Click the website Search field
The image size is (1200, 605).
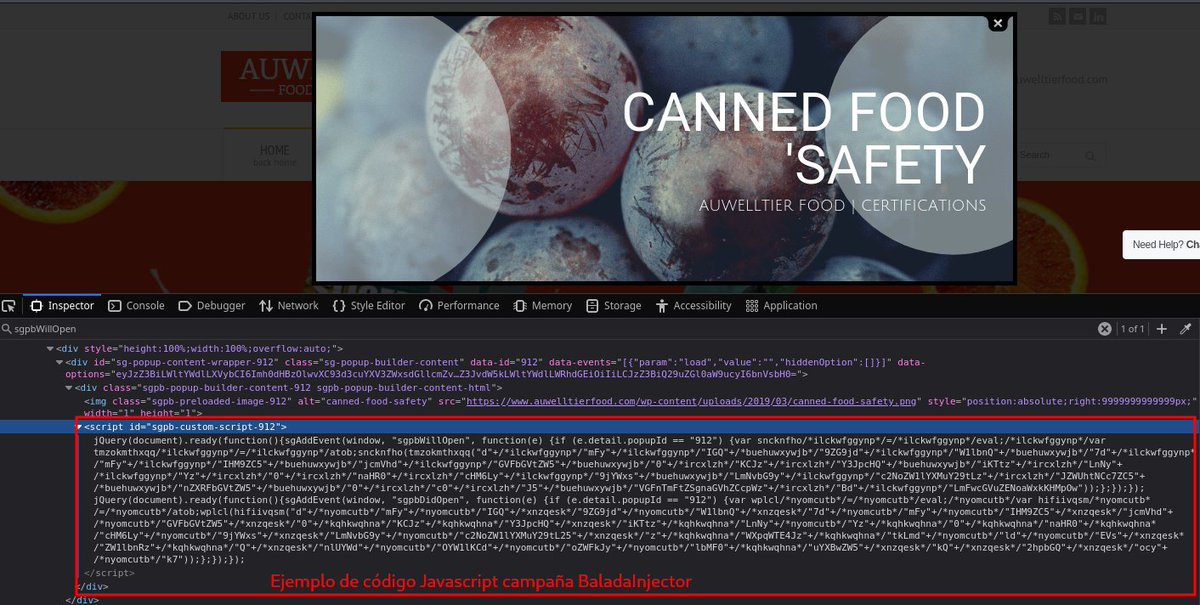click(1060, 155)
